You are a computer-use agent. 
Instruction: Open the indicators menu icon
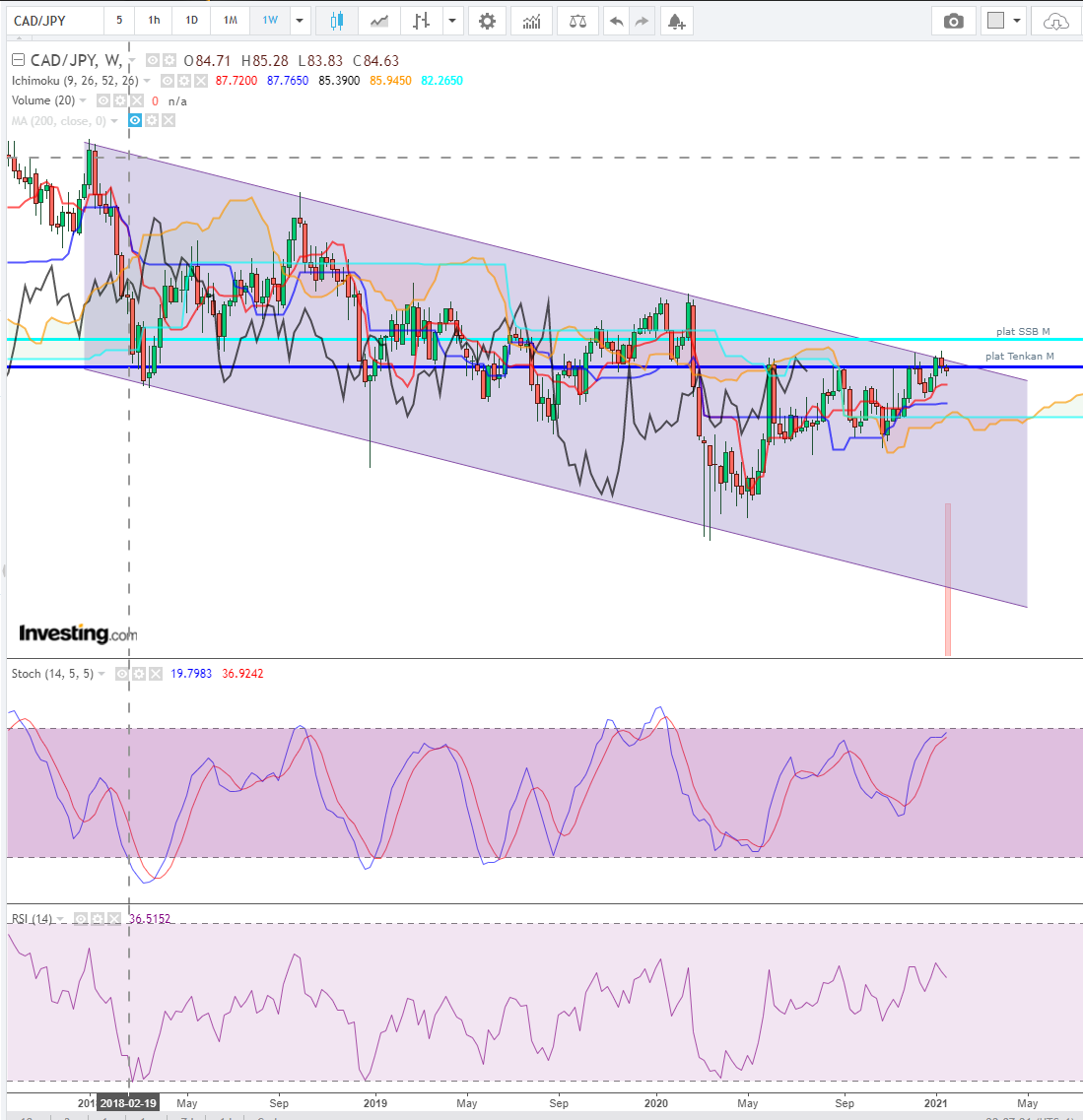pos(531,21)
